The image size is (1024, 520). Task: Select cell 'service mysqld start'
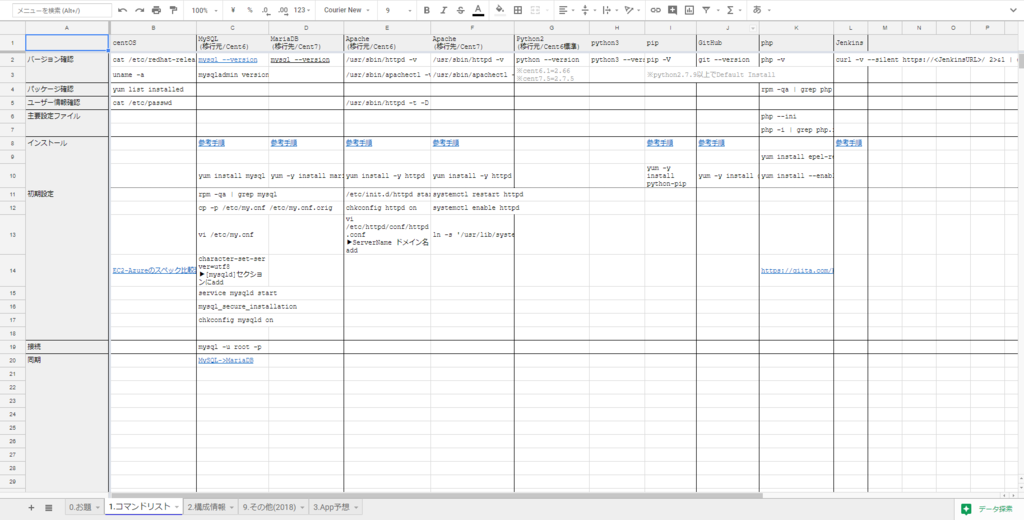point(232,293)
